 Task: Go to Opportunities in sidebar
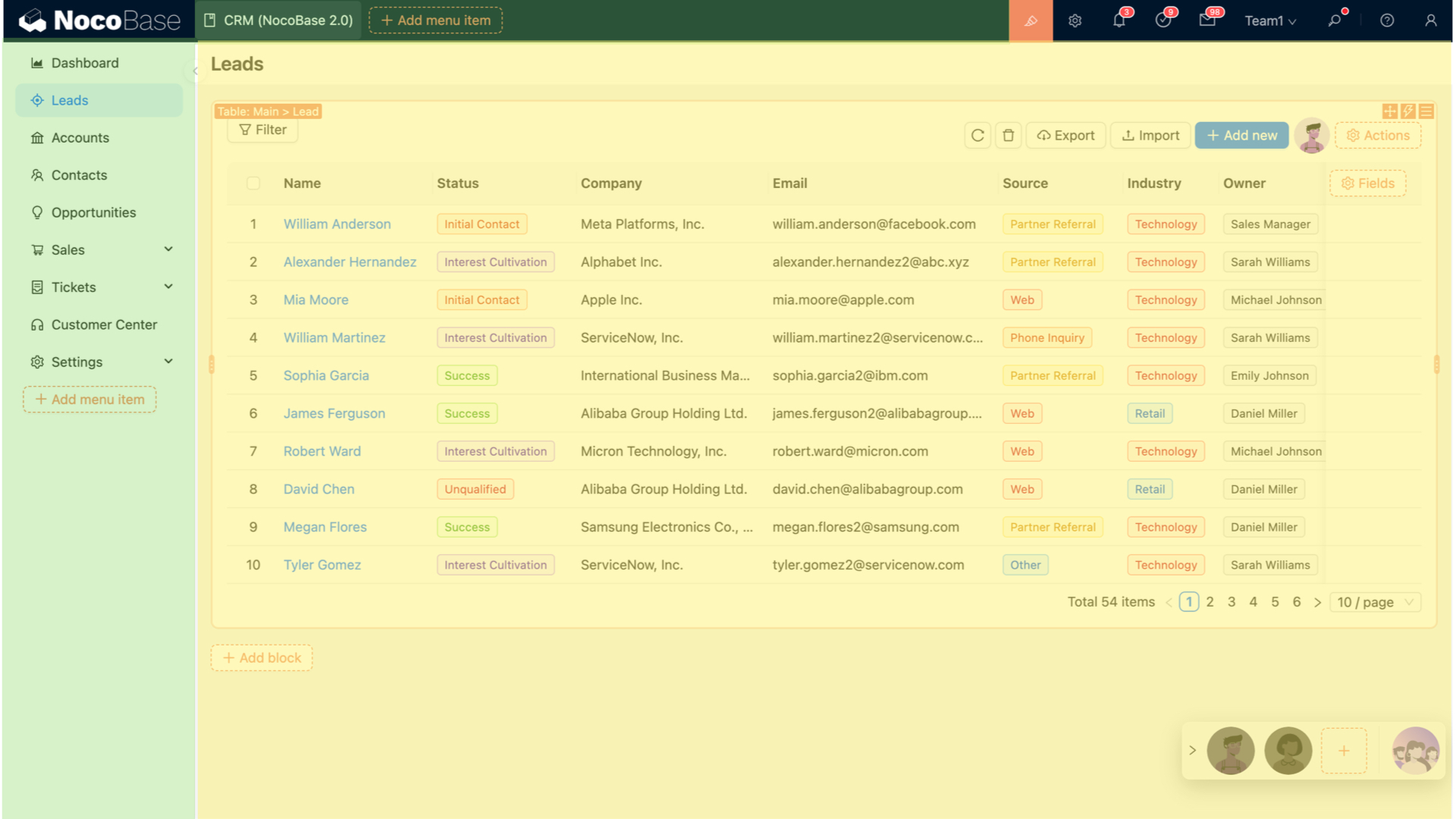[x=93, y=212]
